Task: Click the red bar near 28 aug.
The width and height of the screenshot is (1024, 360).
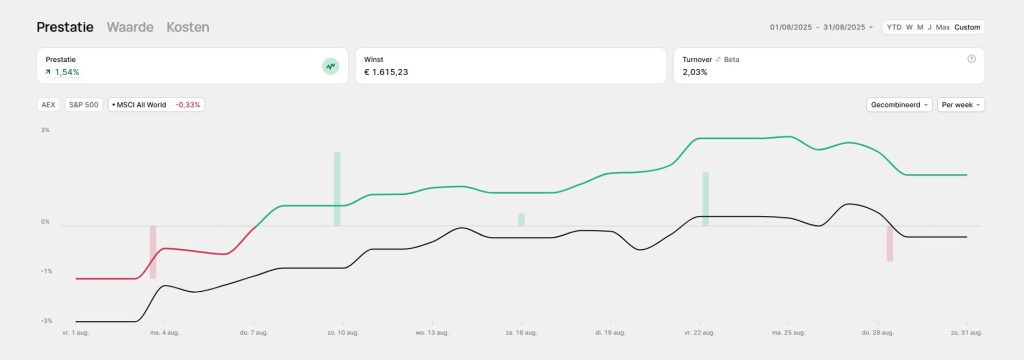Action: pyautogui.click(x=889, y=244)
